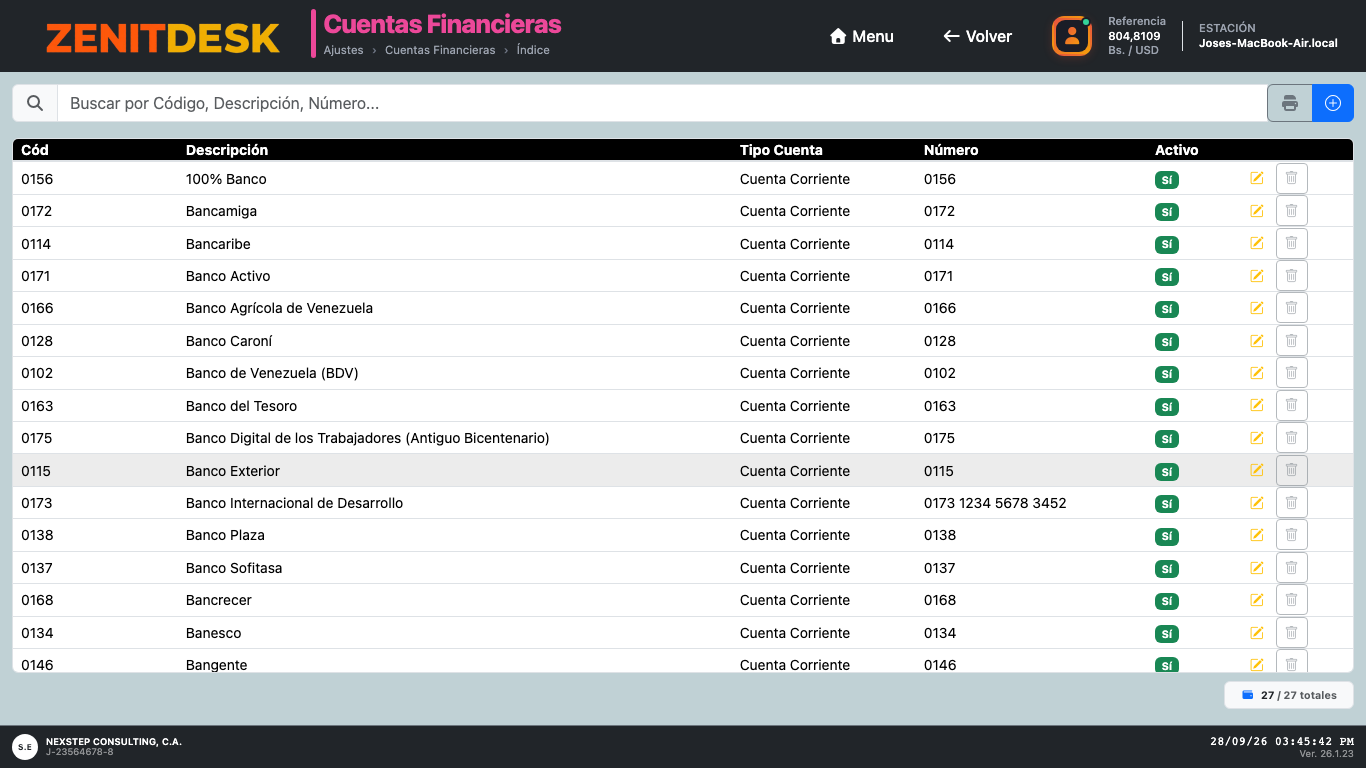Delete the Banco Sofitasa account

click(x=1291, y=567)
